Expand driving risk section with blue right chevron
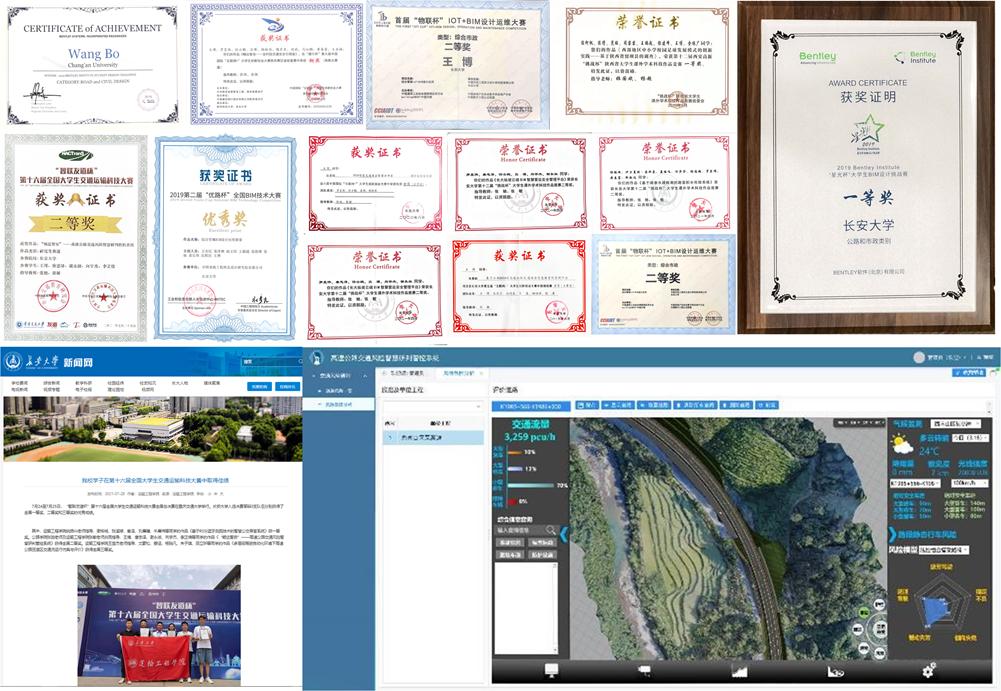 tap(892, 533)
